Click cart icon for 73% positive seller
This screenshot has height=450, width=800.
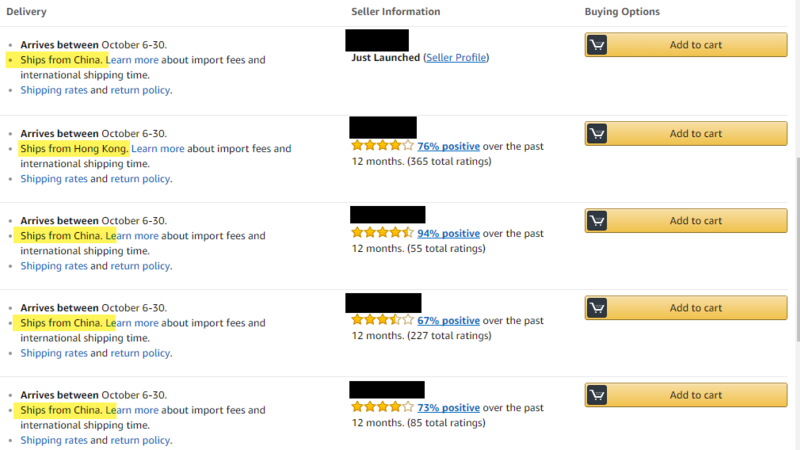coord(597,395)
